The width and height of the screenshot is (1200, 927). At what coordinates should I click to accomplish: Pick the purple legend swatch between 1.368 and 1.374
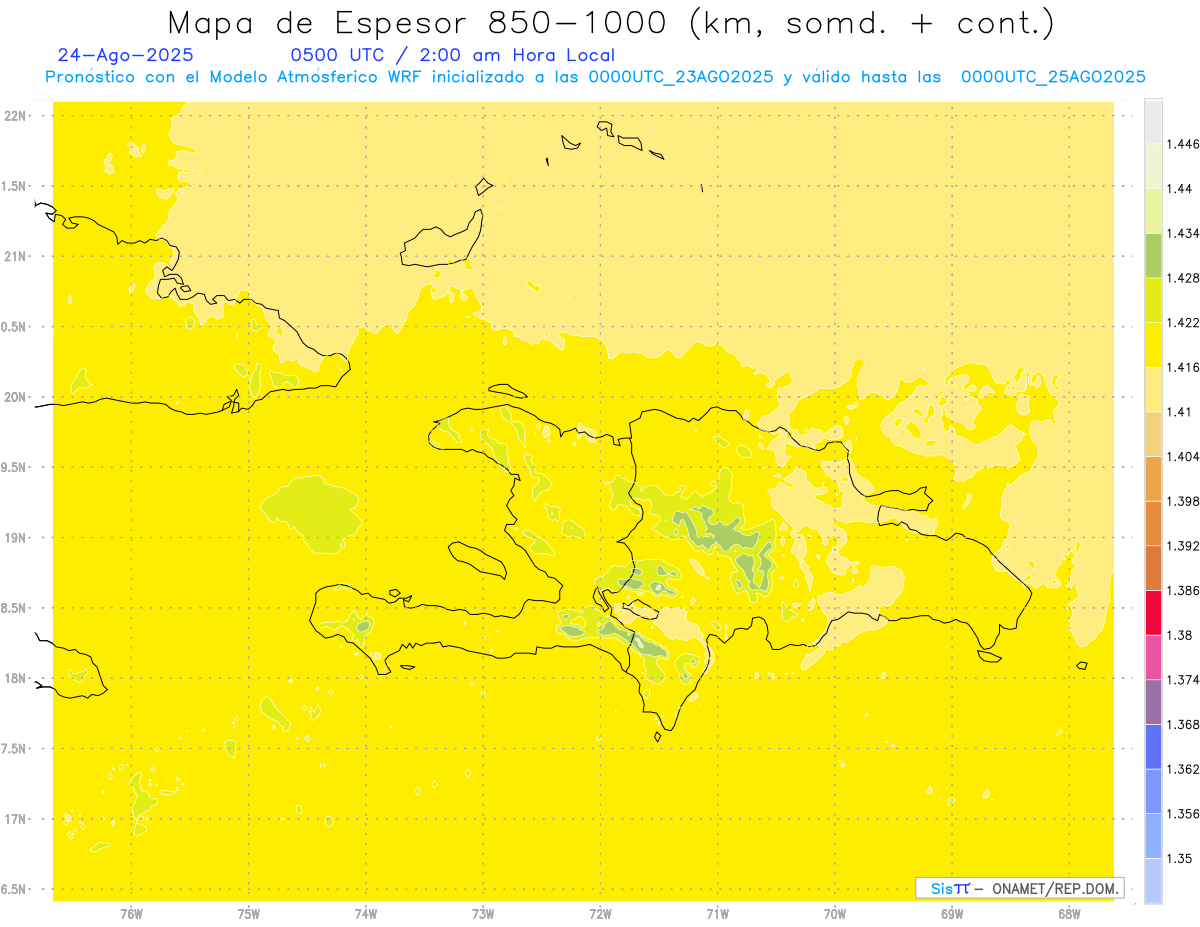[x=1153, y=702]
